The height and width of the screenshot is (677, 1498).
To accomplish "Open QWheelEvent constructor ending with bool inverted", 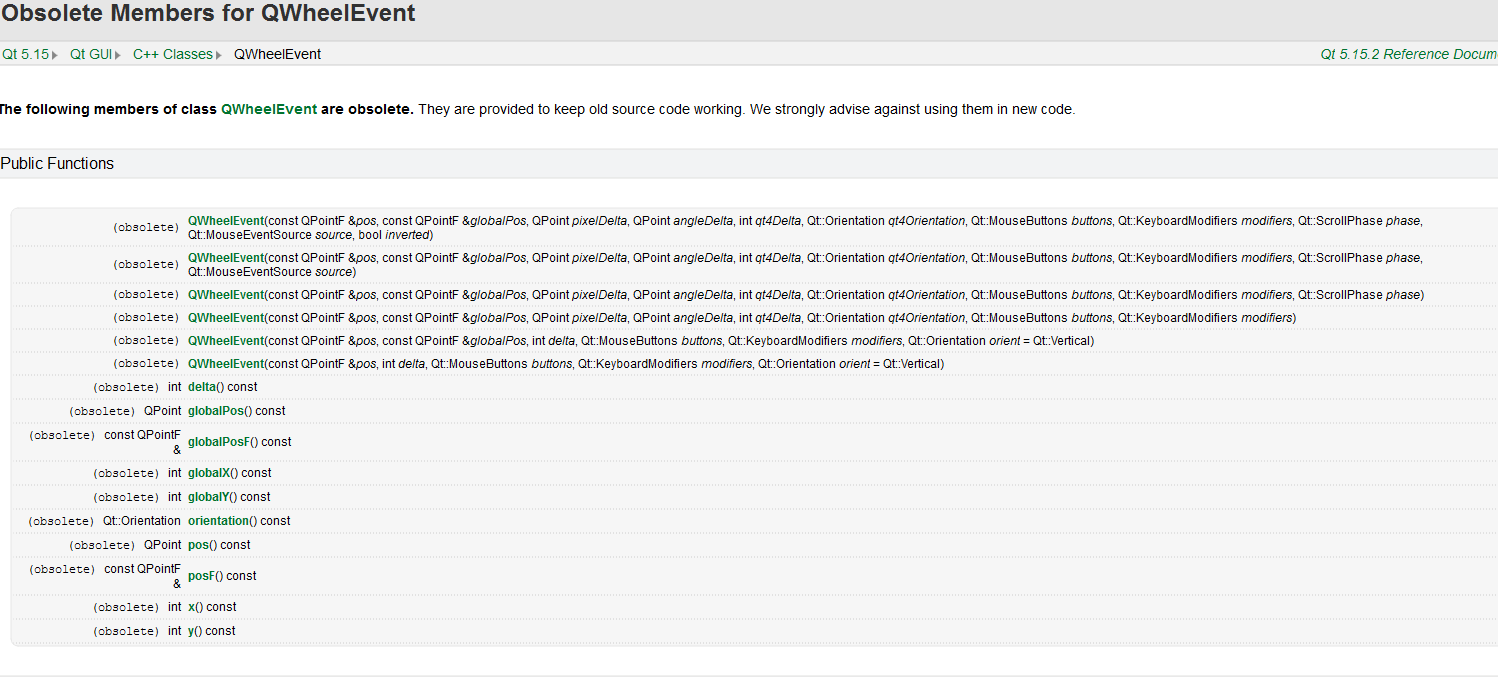I will tap(226, 221).
